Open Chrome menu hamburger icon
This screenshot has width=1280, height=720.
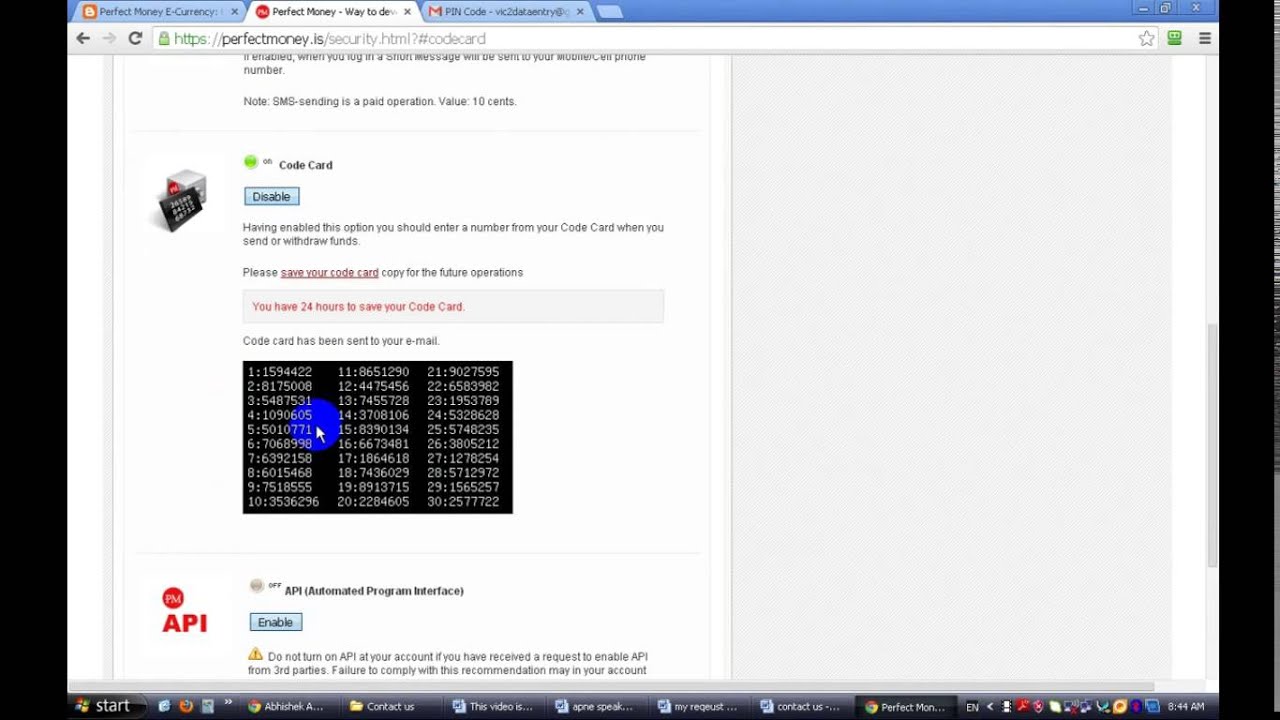[1205, 38]
